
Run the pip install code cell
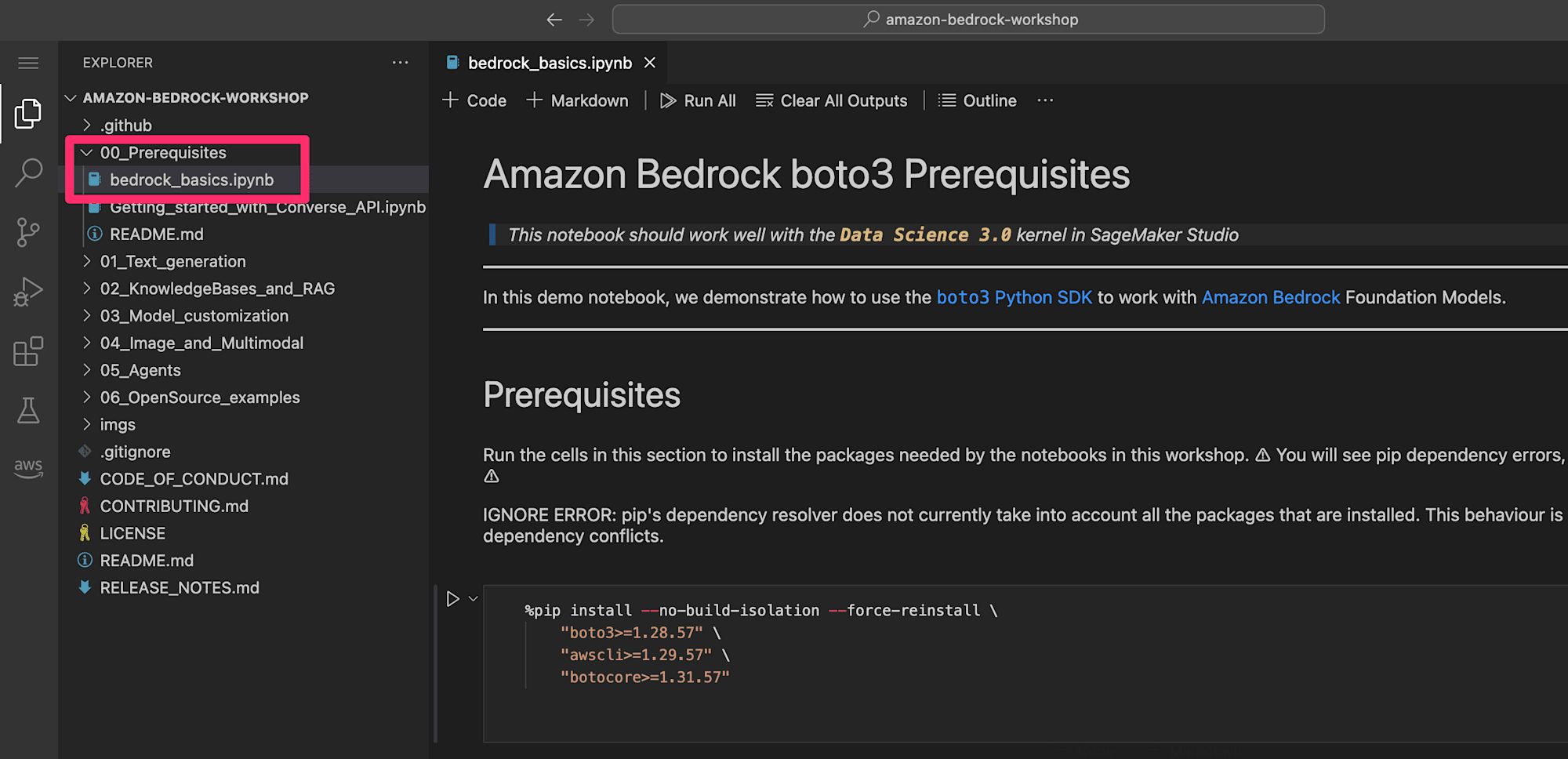[452, 599]
